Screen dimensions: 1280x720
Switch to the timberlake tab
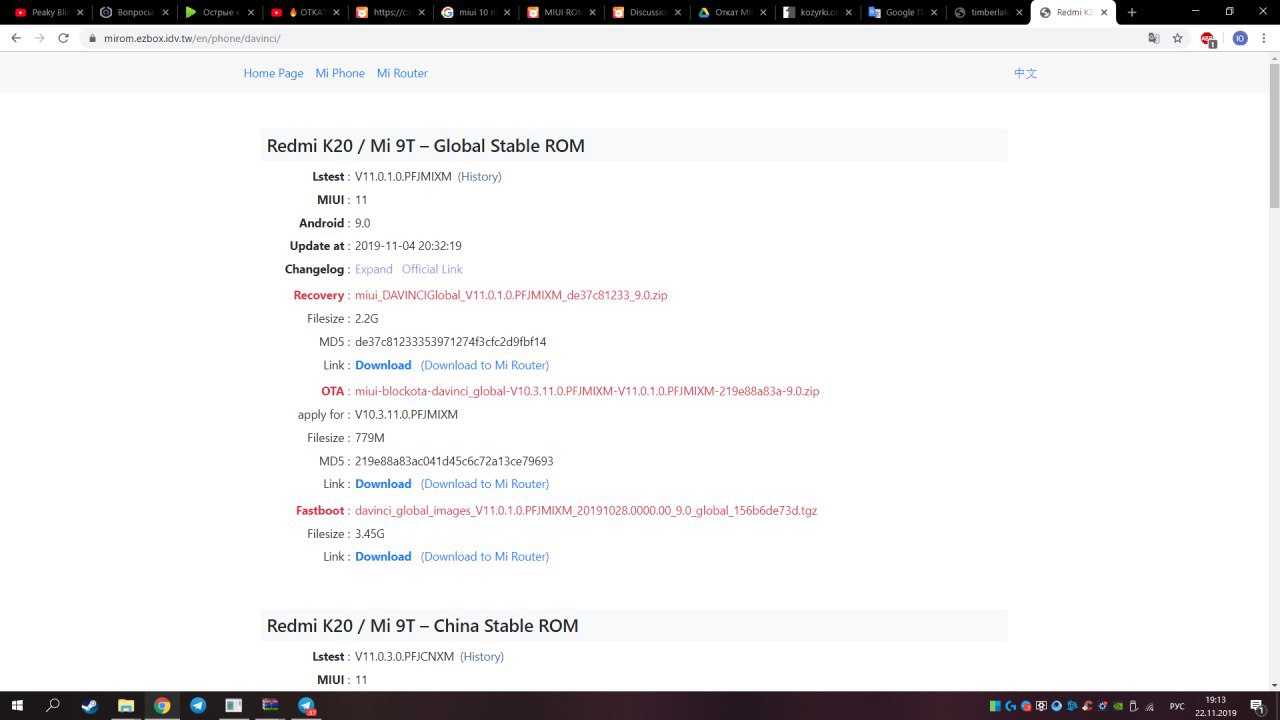pyautogui.click(x=987, y=12)
